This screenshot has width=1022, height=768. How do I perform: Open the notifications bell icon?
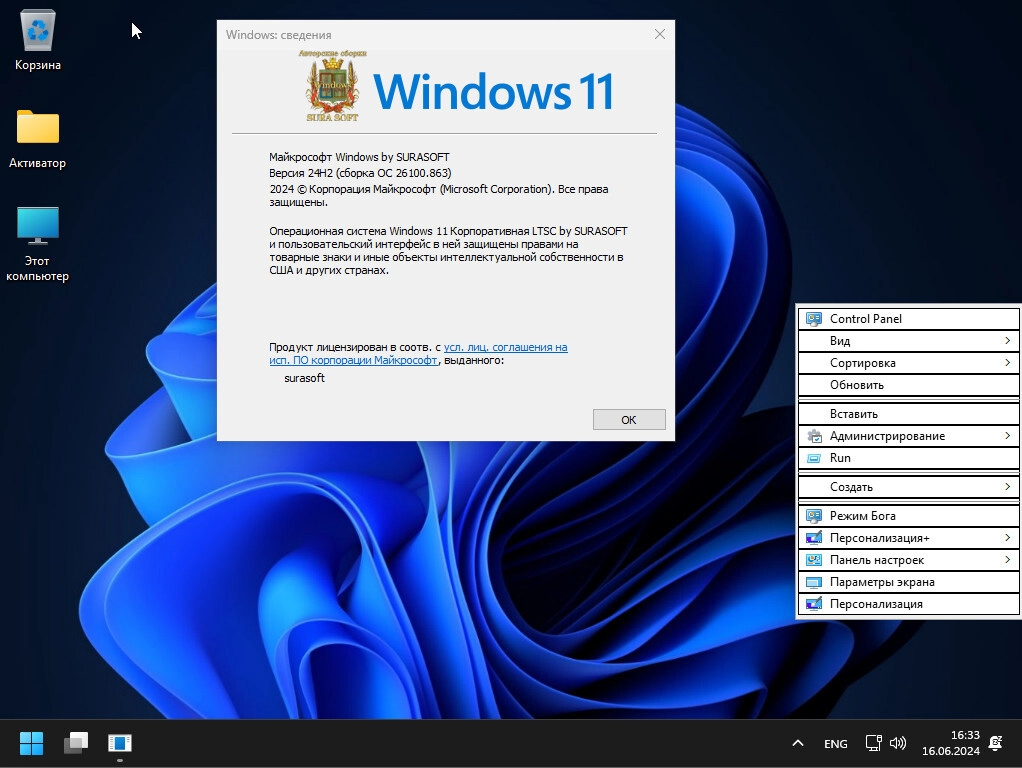click(x=995, y=743)
